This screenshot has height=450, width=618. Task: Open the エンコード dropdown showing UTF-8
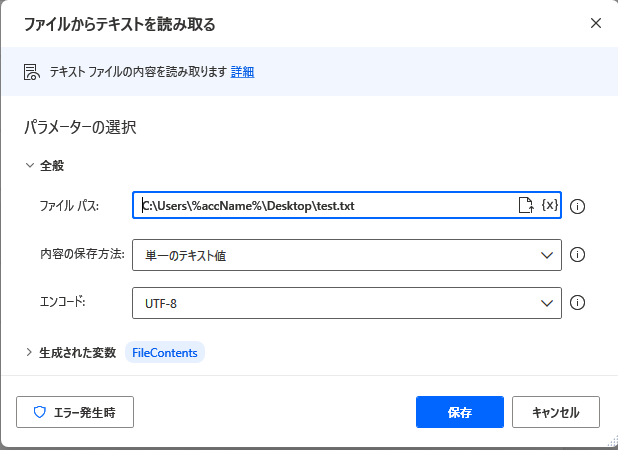[x=347, y=303]
